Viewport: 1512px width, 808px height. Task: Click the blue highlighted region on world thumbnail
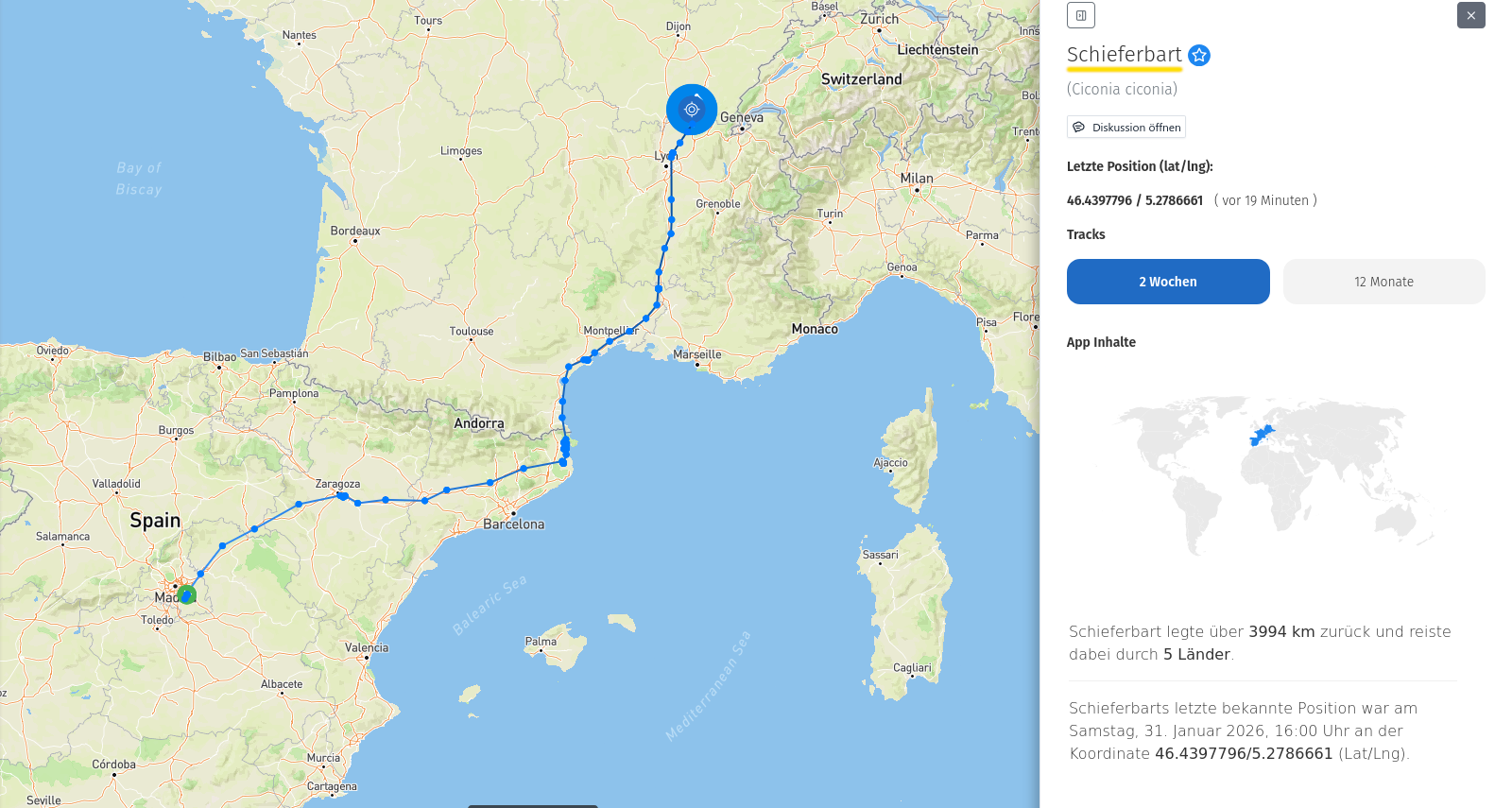coord(1263,436)
